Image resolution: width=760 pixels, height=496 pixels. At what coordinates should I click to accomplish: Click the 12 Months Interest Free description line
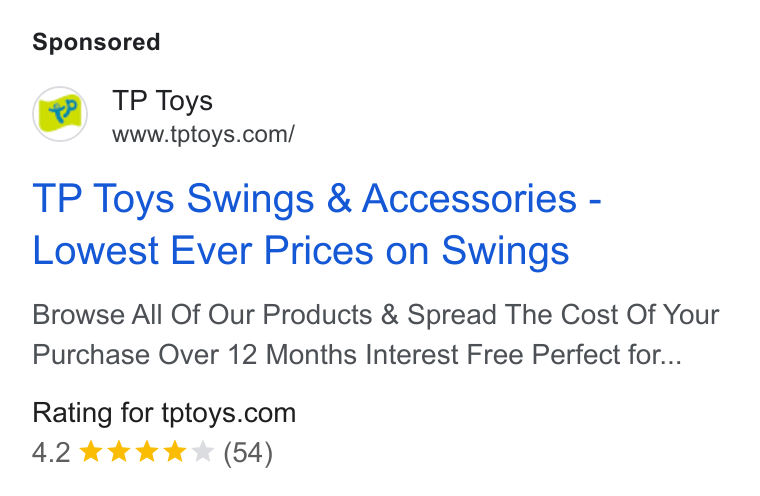[x=357, y=354]
